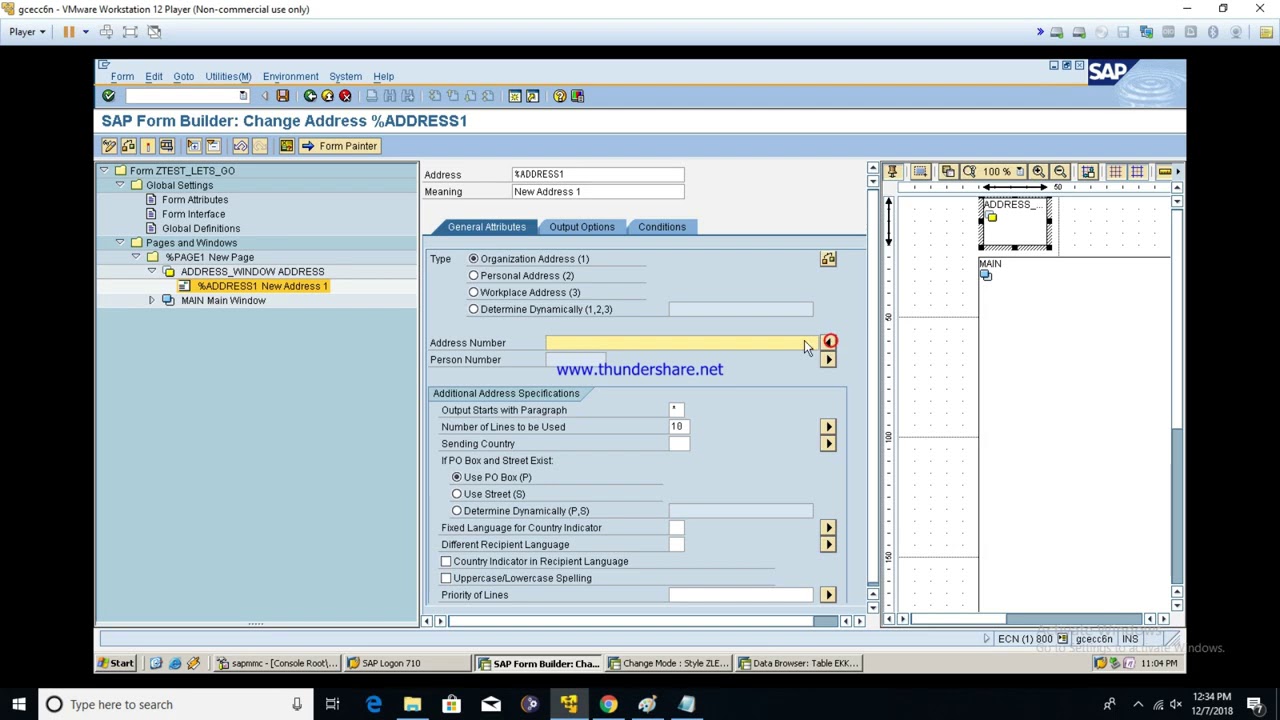Open the 100 % zoom dropdown

coord(1019,172)
